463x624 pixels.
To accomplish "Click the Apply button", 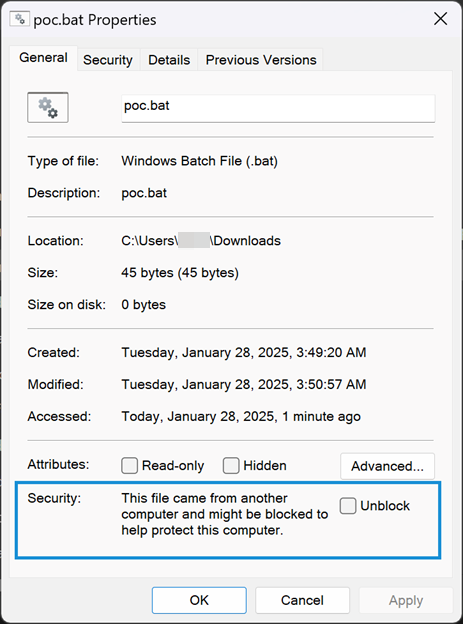I will point(406,600).
